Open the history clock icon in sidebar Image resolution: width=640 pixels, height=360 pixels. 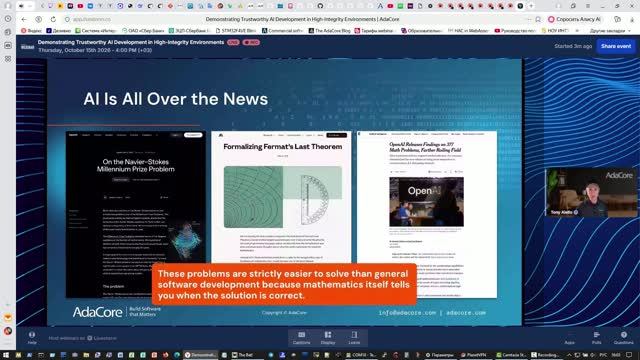tap(8, 19)
